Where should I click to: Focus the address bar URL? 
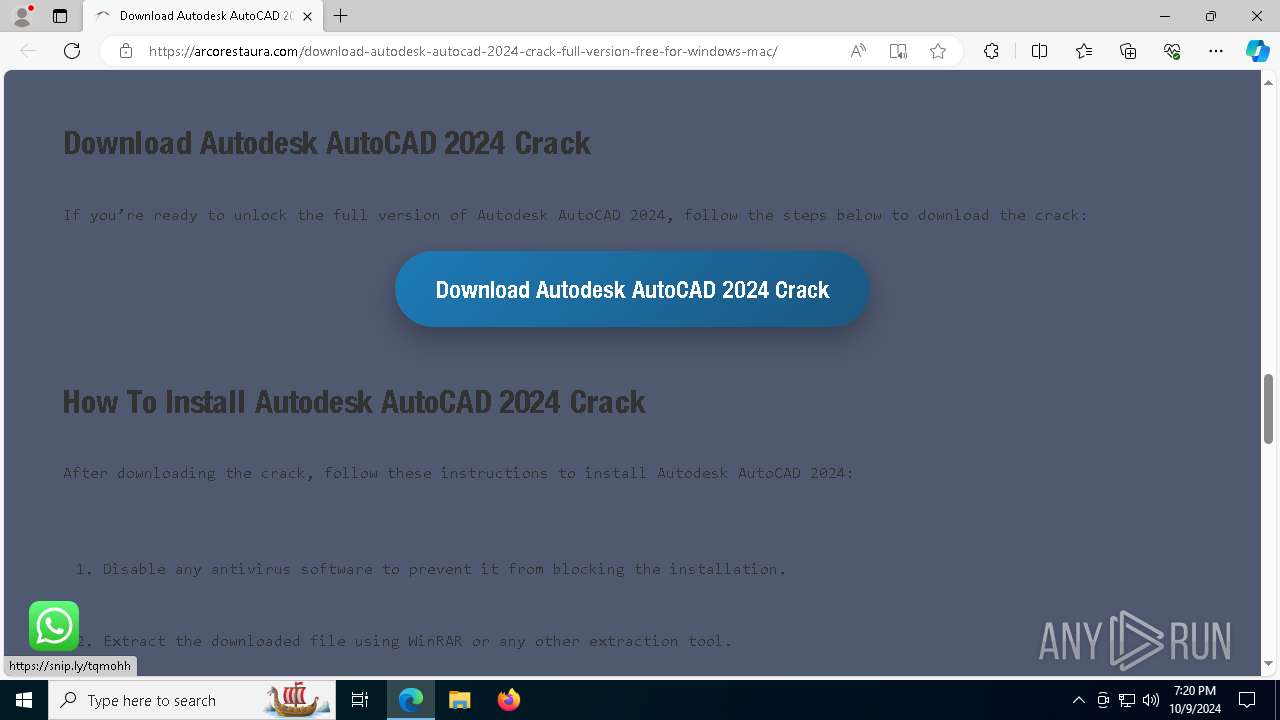(x=463, y=51)
